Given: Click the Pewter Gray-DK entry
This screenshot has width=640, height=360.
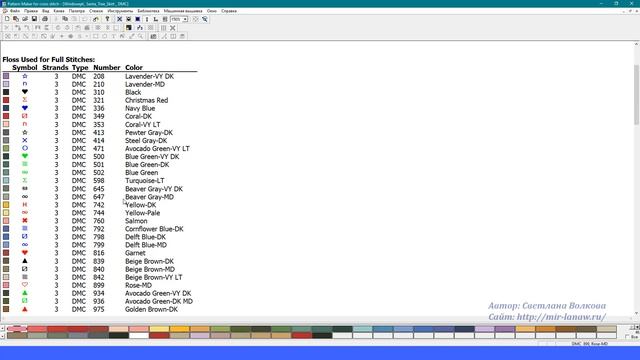Looking at the screenshot, I should [149, 132].
